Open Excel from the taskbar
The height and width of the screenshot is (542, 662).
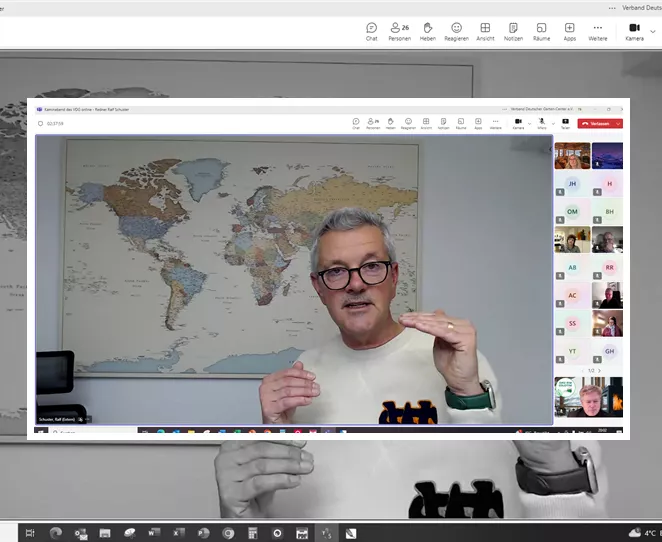point(179,533)
